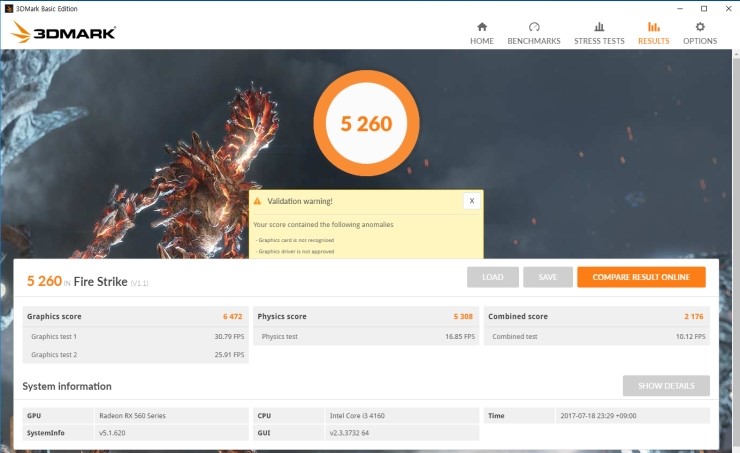Screen dimensions: 740x453
Task: Minimize the 3DMark window
Action: (x=680, y=8)
